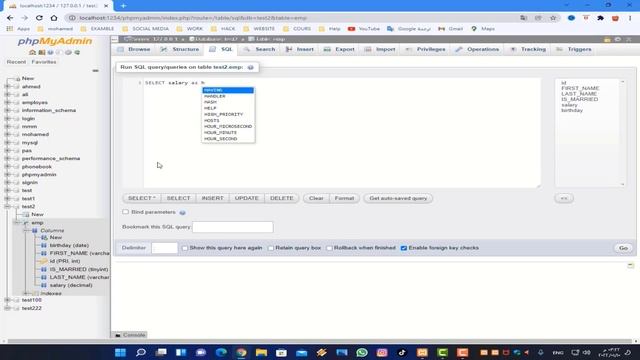Open Instagram from taskbar
Screen dimensions: 640x360
pos(382,352)
